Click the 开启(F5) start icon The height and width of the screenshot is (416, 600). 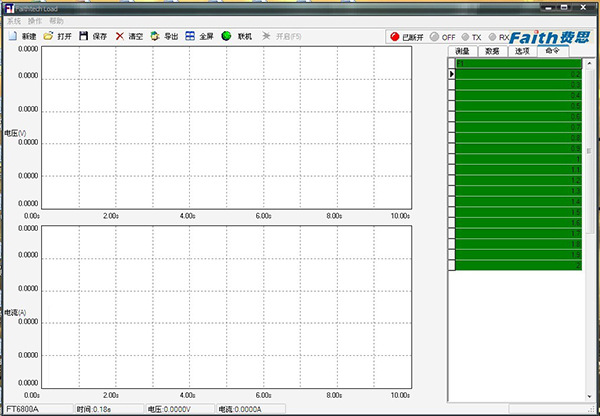(x=266, y=36)
